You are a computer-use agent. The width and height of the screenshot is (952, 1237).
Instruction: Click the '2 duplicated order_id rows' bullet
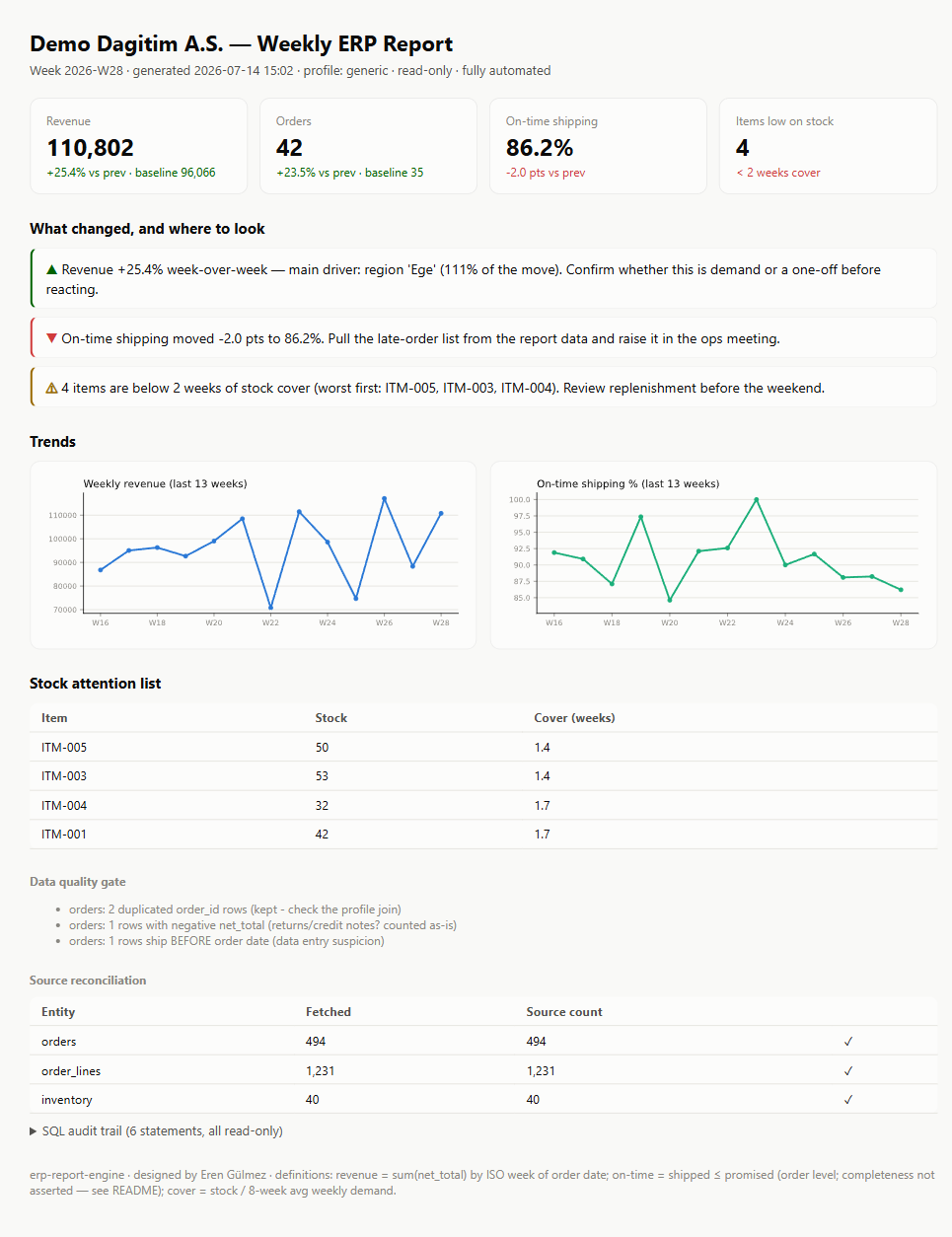tap(235, 910)
